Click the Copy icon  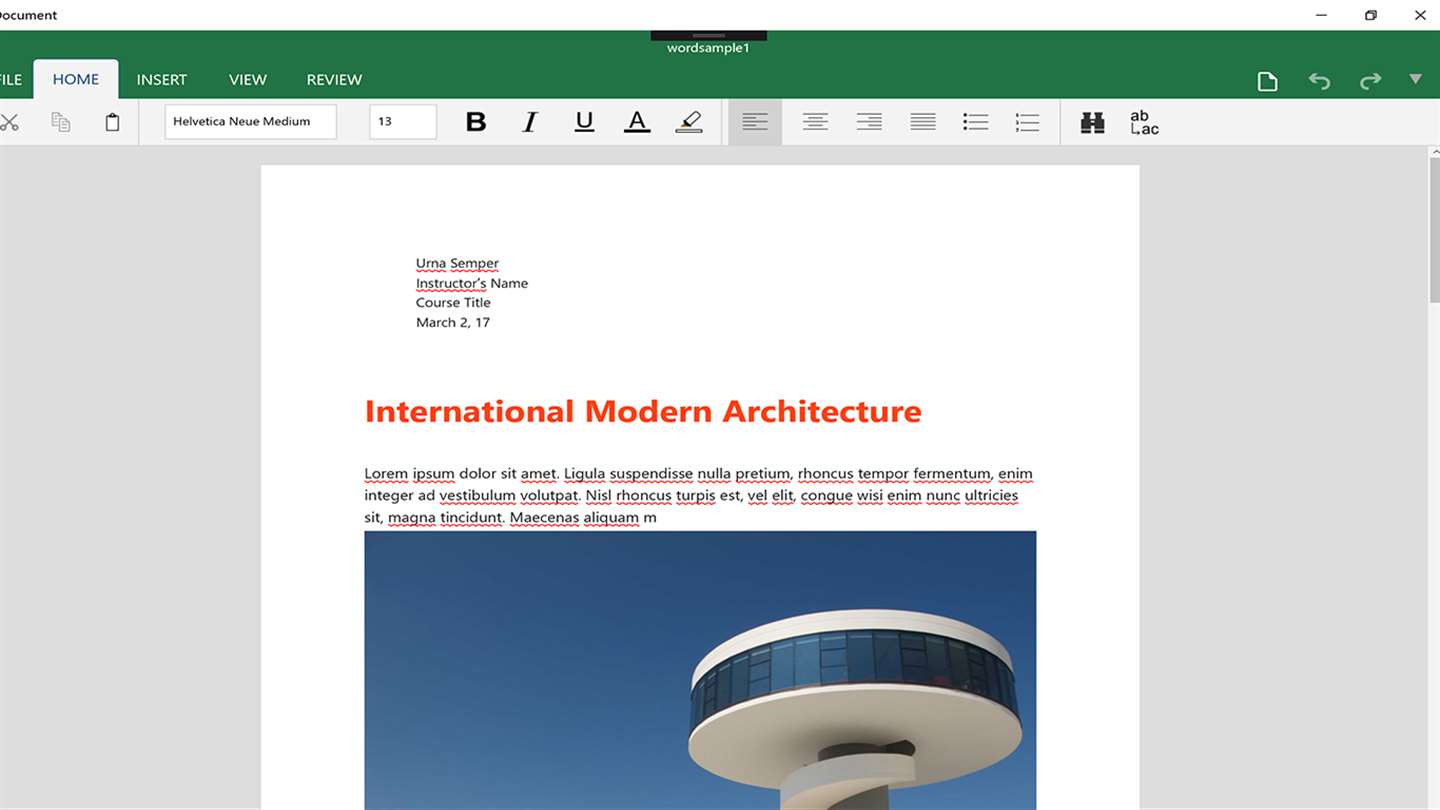(61, 122)
